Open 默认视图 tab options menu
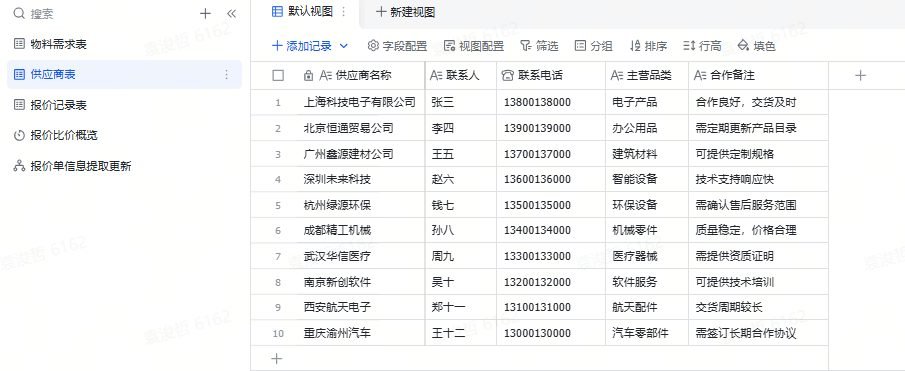 pos(344,12)
